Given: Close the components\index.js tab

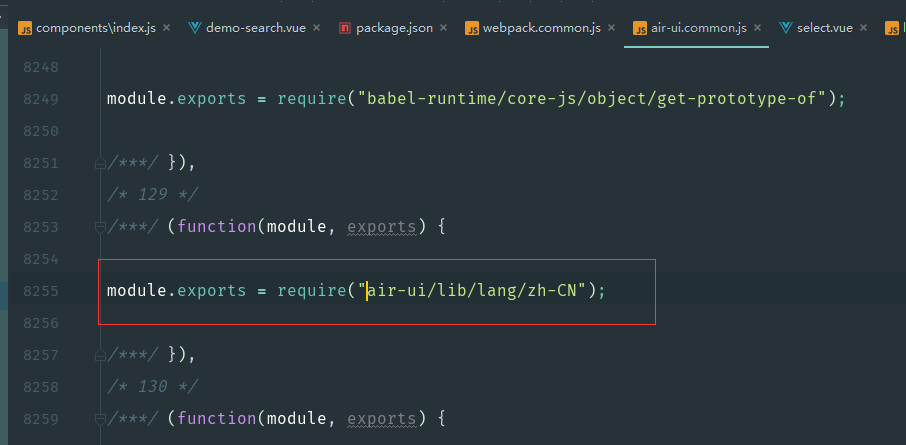Looking at the screenshot, I should (166, 28).
